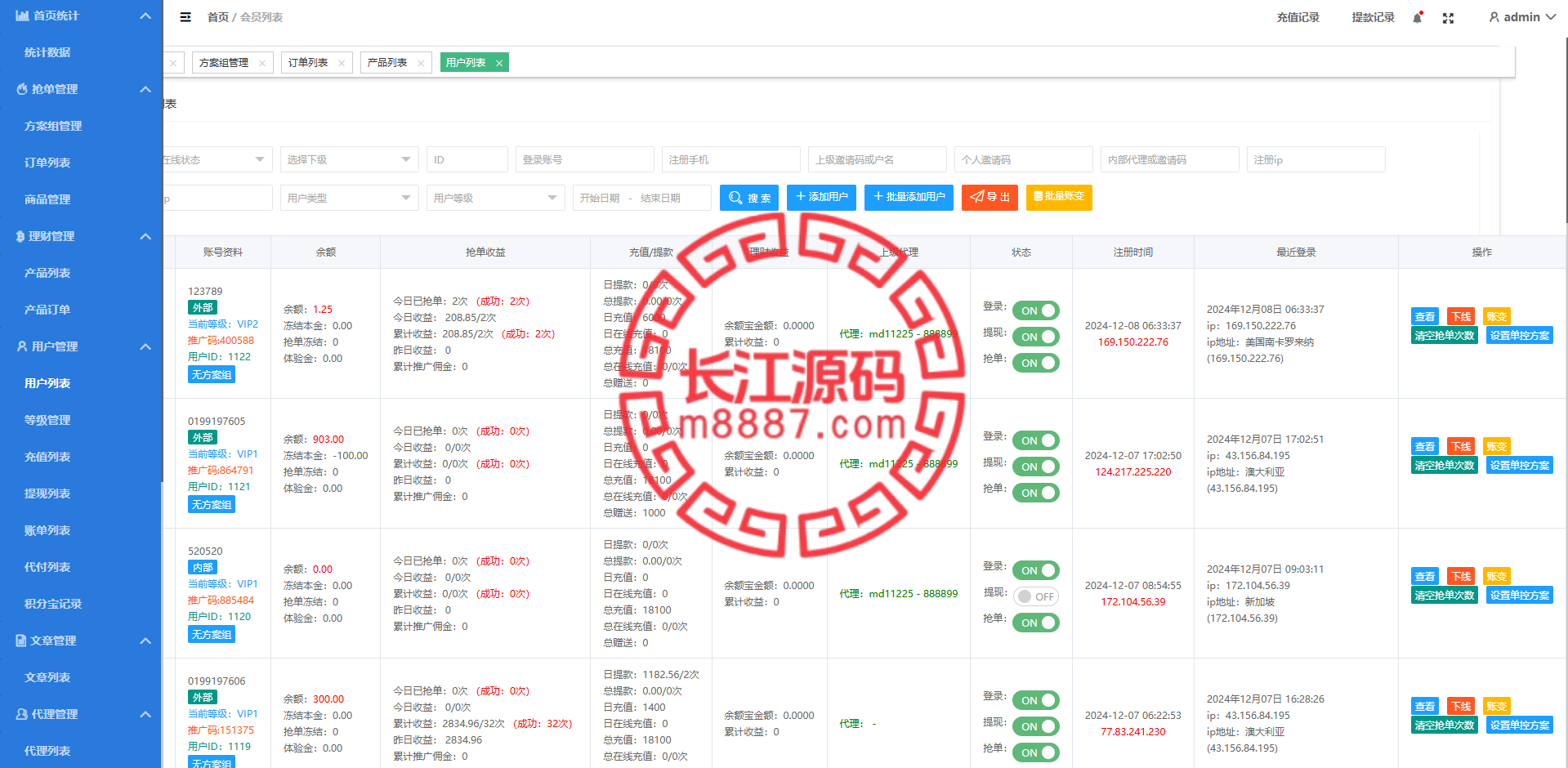Open the admin account dropdown arrow
The width and height of the screenshot is (1568, 768).
(1550, 17)
